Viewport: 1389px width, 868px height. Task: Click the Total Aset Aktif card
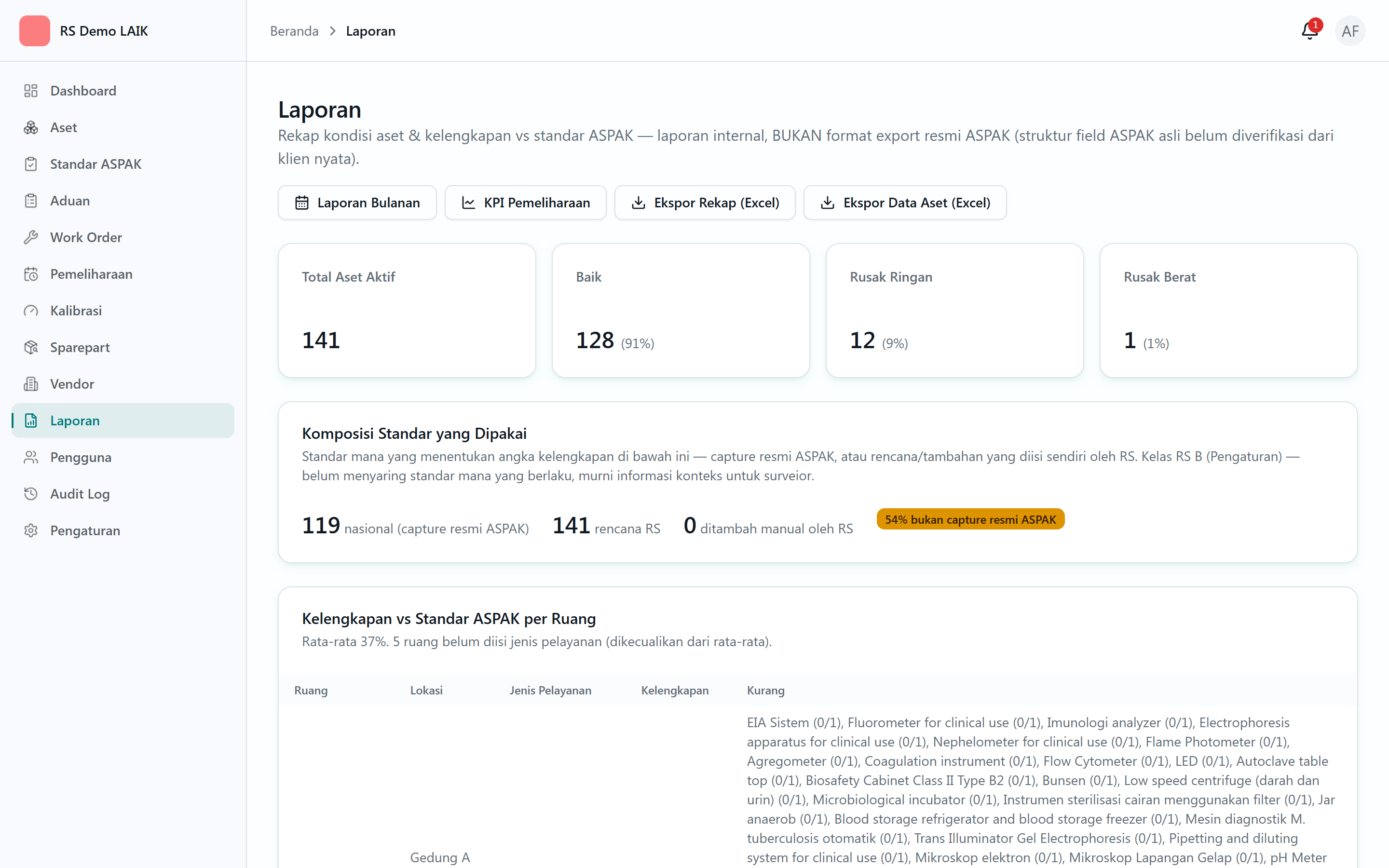pyautogui.click(x=407, y=311)
